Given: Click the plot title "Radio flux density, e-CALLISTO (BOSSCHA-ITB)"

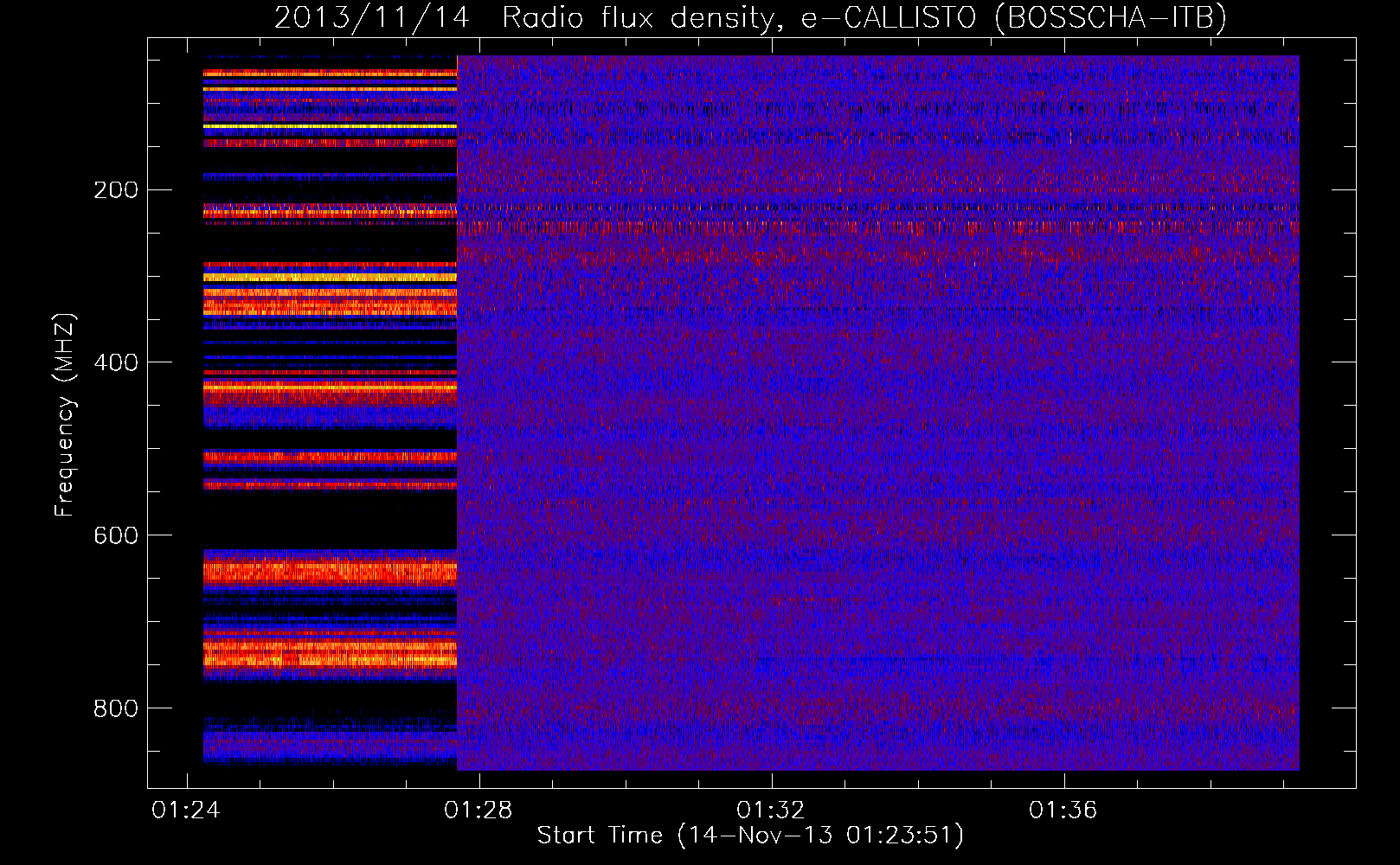Looking at the screenshot, I should (864, 17).
